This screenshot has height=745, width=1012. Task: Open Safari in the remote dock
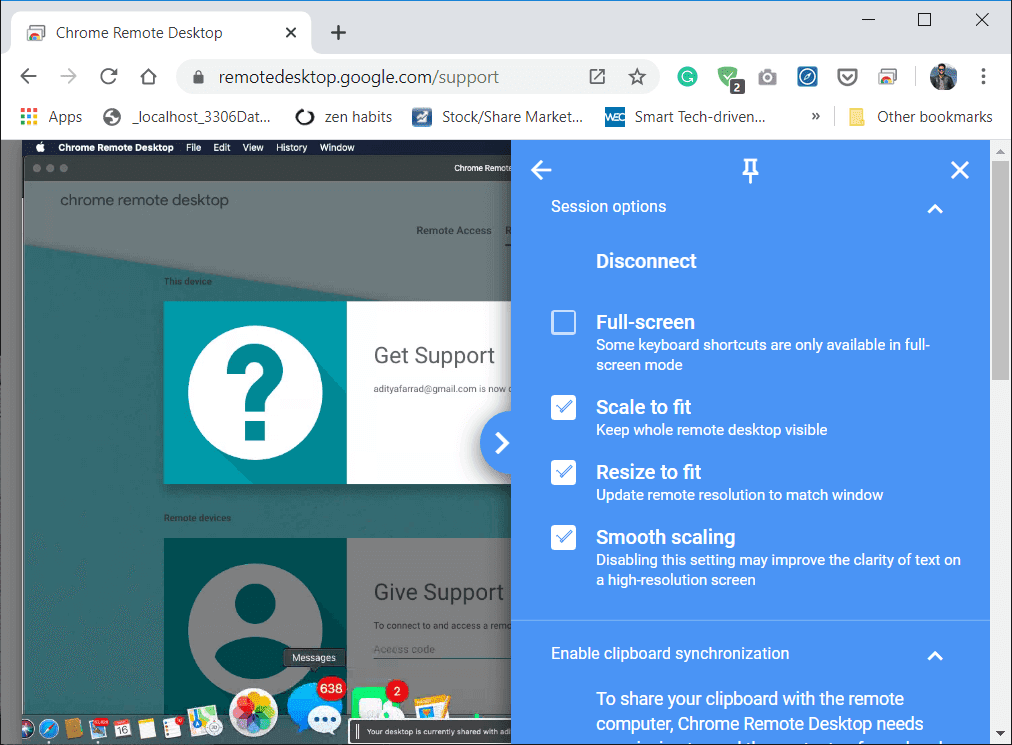click(48, 729)
